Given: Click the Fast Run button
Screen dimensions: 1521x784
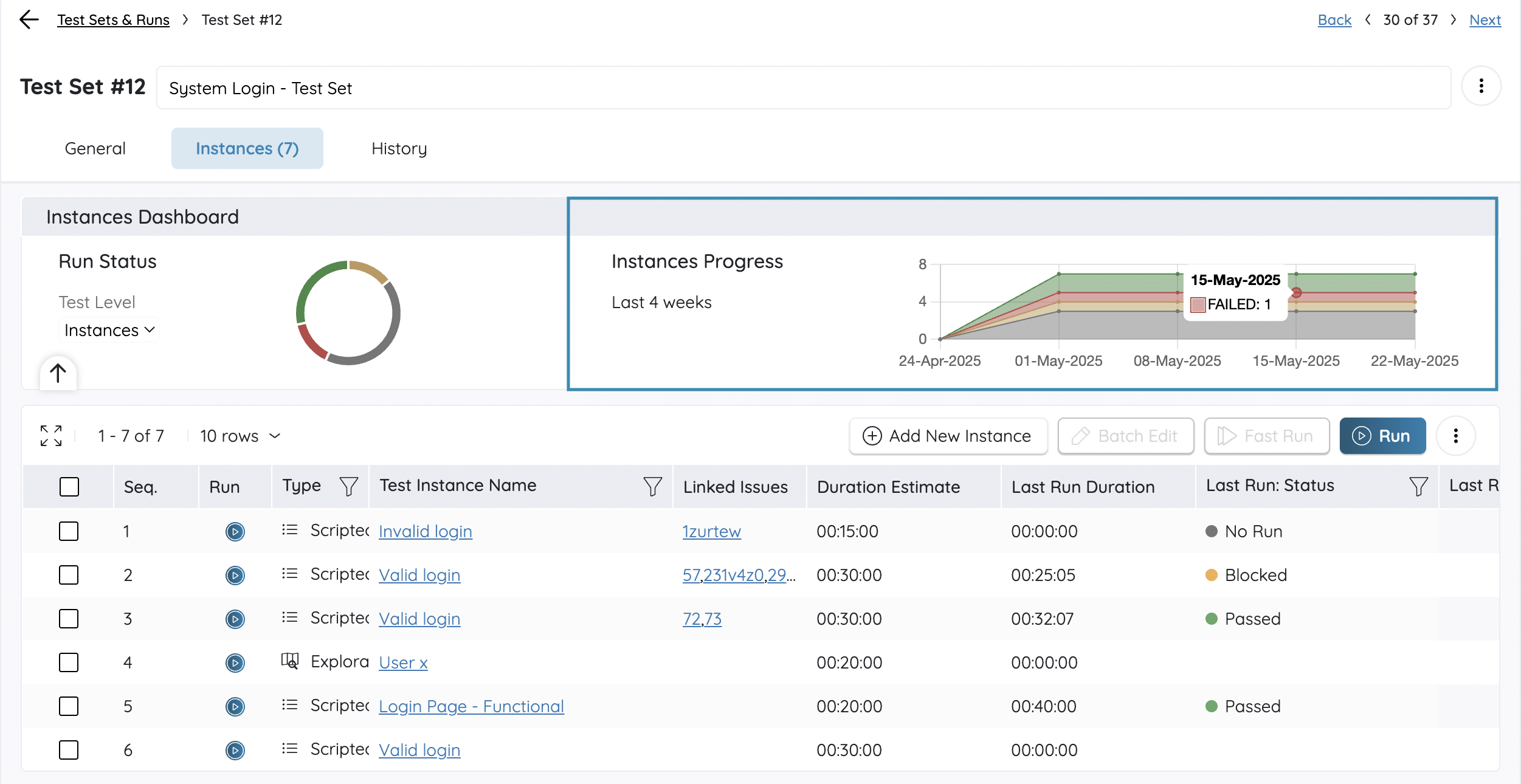Looking at the screenshot, I should (1266, 436).
